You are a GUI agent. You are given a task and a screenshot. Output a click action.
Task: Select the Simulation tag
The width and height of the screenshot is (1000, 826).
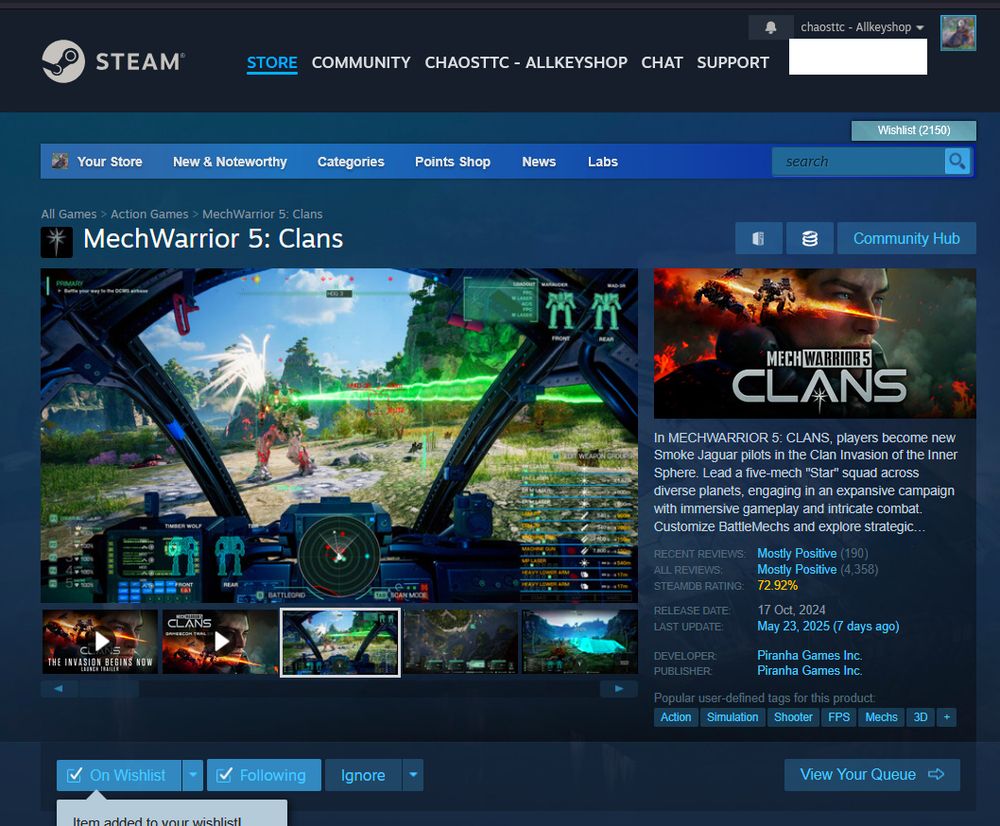pos(732,717)
